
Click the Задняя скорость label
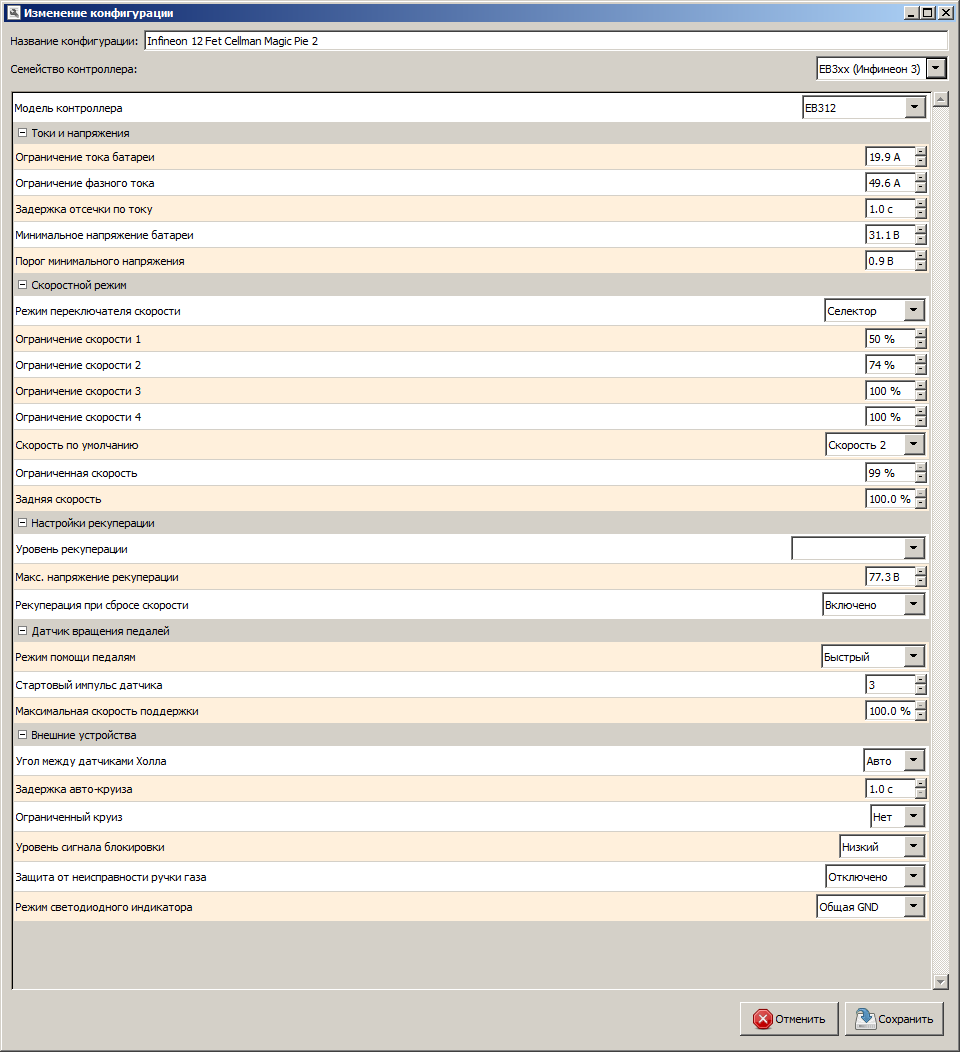click(58, 499)
